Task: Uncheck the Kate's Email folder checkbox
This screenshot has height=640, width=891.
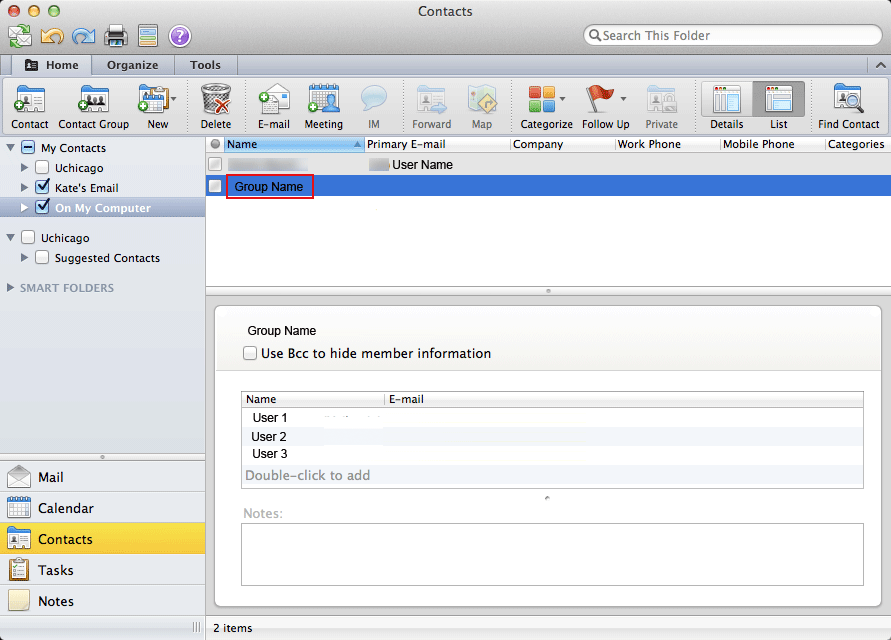Action: (x=41, y=187)
